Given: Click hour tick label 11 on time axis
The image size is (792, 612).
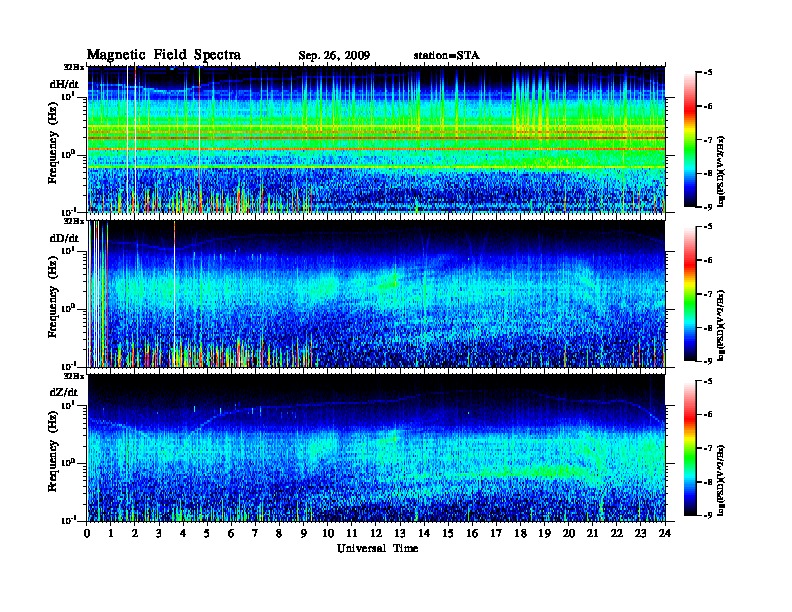Looking at the screenshot, I should [352, 534].
